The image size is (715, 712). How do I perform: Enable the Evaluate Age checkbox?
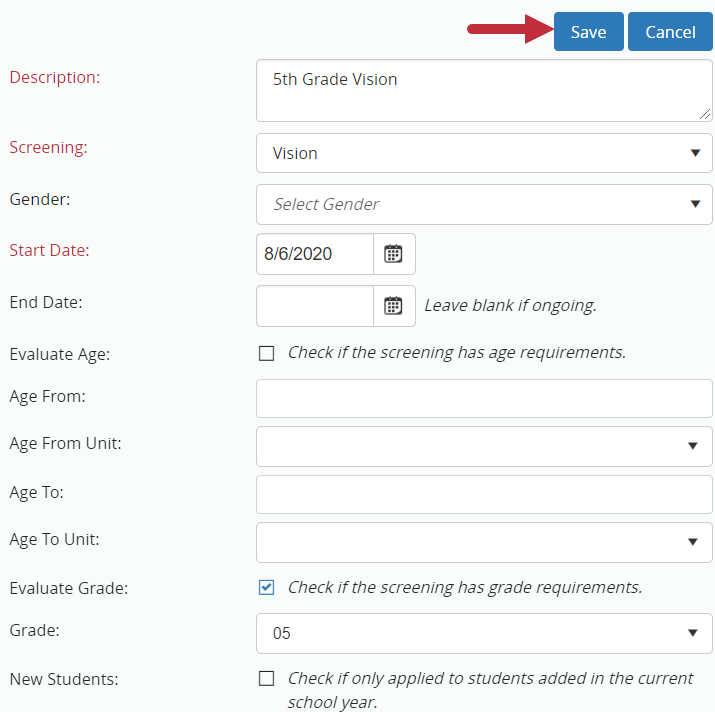[266, 353]
